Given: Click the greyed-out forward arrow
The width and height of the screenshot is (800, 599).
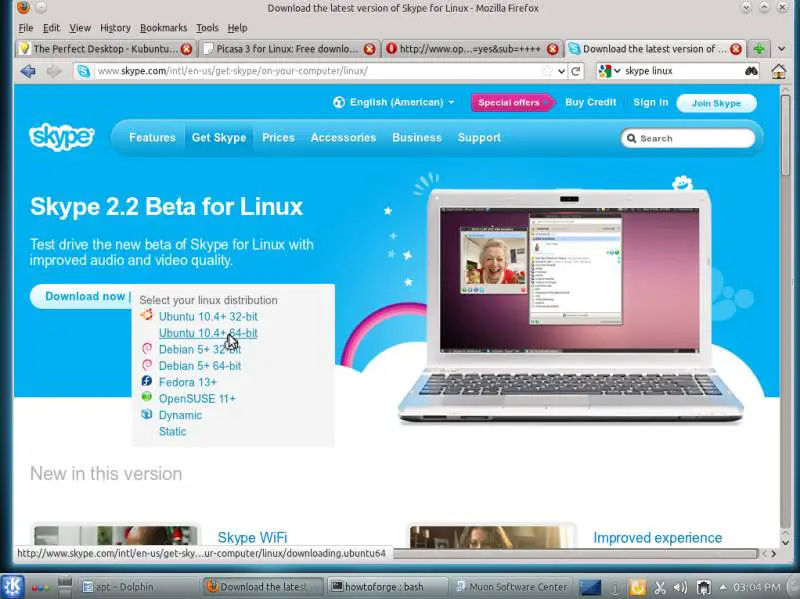Looking at the screenshot, I should point(54,71).
